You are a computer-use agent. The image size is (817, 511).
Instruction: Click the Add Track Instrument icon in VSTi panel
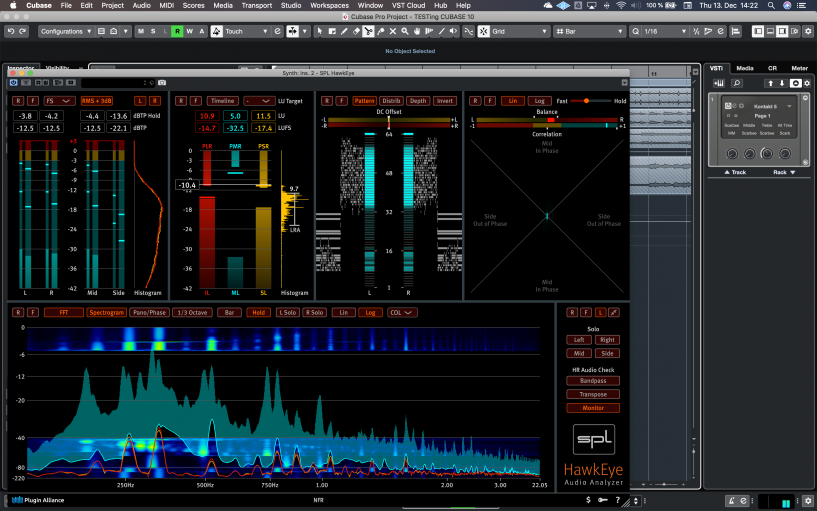point(719,83)
